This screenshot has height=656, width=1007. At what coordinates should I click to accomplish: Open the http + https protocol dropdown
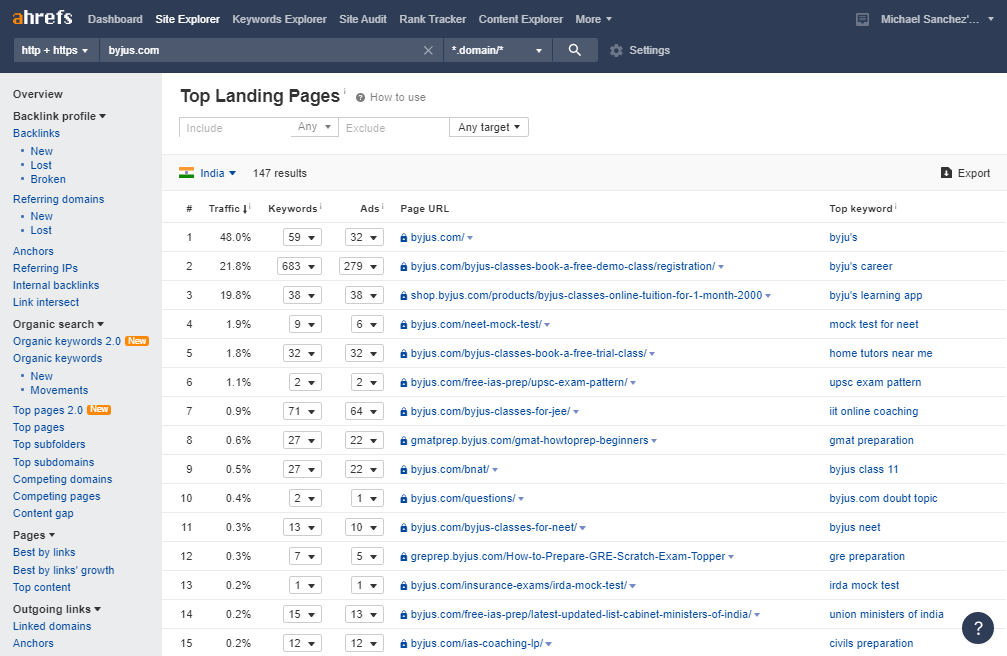click(x=56, y=50)
